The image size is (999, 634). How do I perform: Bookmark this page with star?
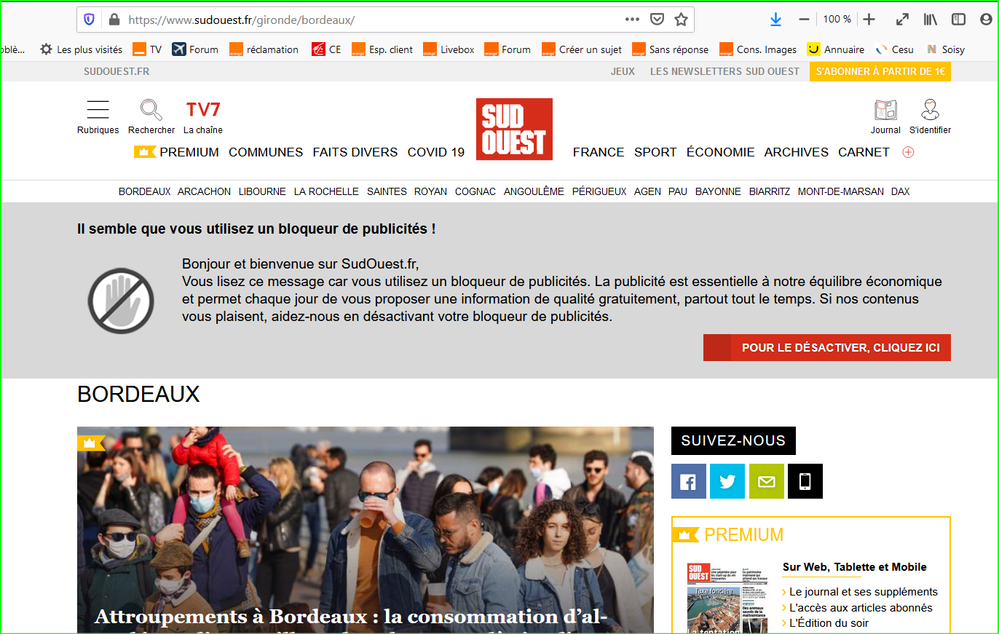[681, 19]
